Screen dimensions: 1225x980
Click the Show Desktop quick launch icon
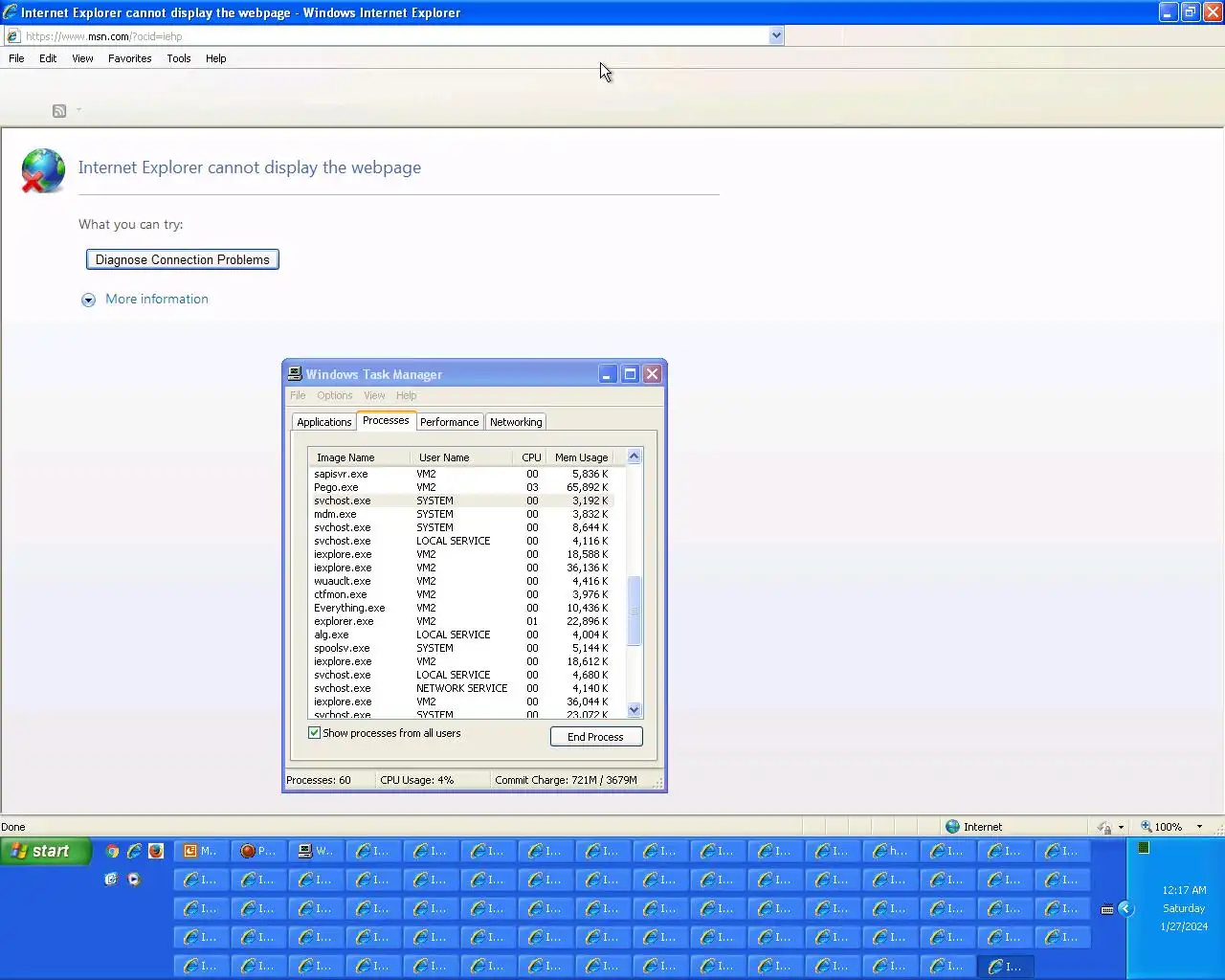[x=111, y=879]
